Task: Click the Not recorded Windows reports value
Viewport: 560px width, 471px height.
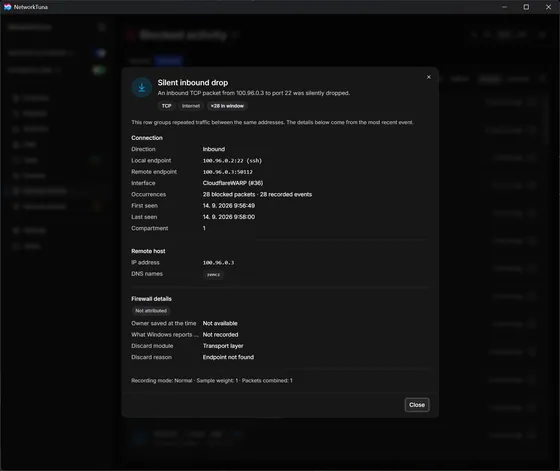Action: tap(220, 335)
